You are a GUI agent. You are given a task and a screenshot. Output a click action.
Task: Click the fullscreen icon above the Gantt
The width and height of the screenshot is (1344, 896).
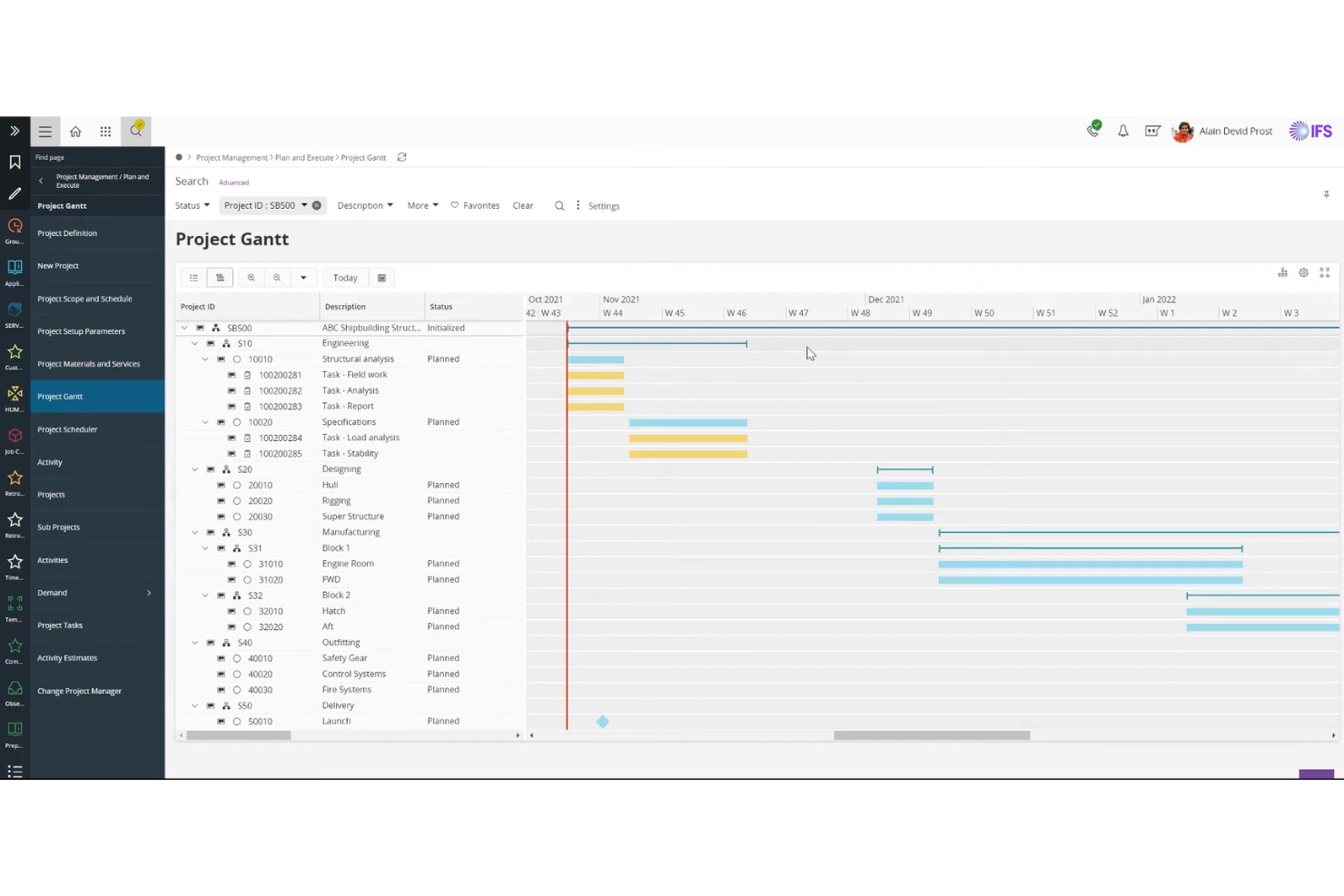click(x=1325, y=272)
